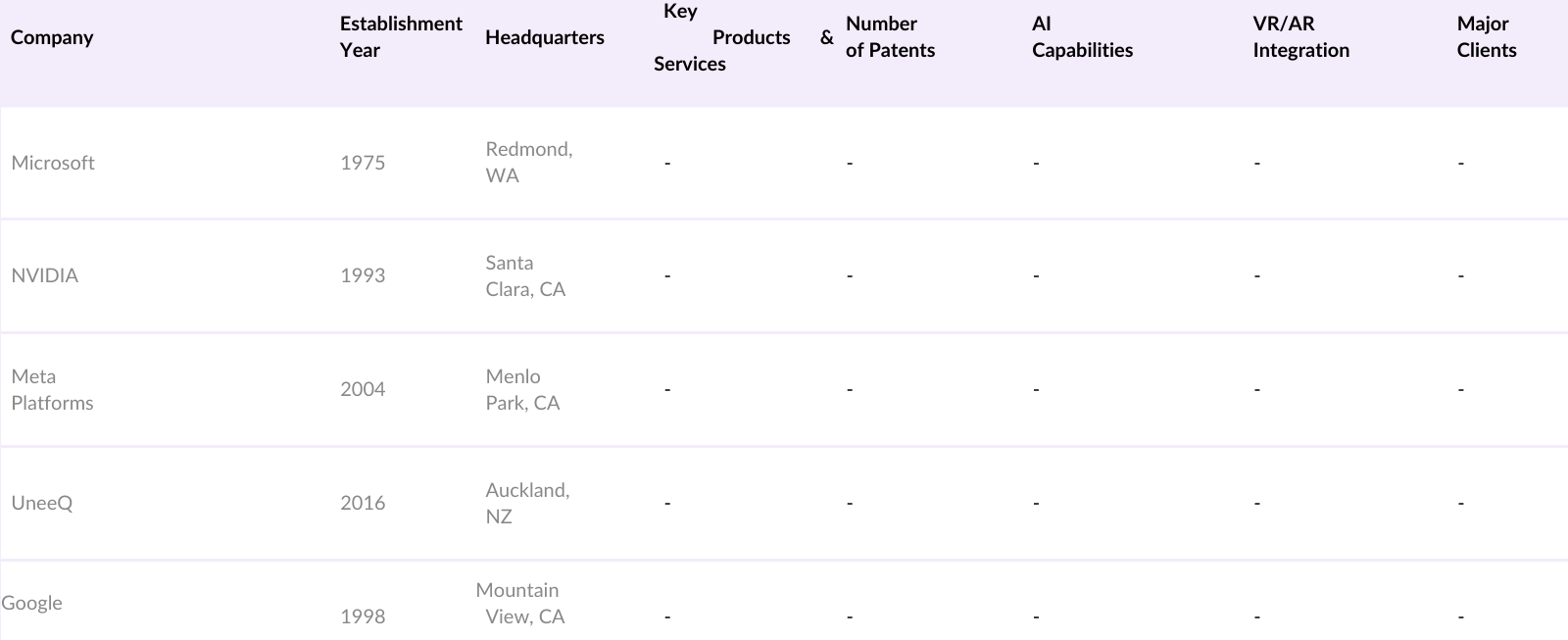
Task: Click the Headquarters column header
Action: (x=544, y=37)
